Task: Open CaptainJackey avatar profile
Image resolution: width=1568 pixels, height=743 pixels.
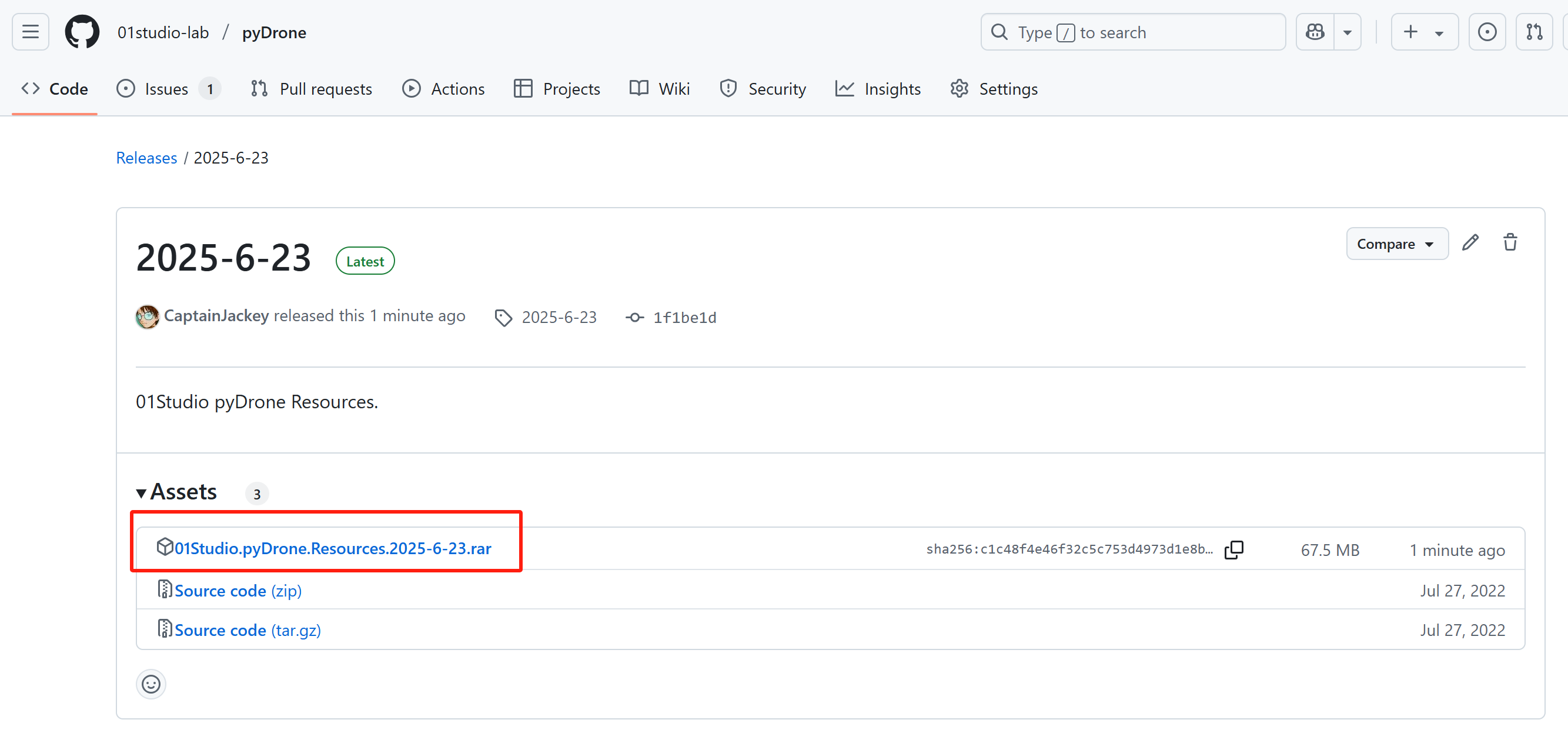Action: [x=148, y=316]
